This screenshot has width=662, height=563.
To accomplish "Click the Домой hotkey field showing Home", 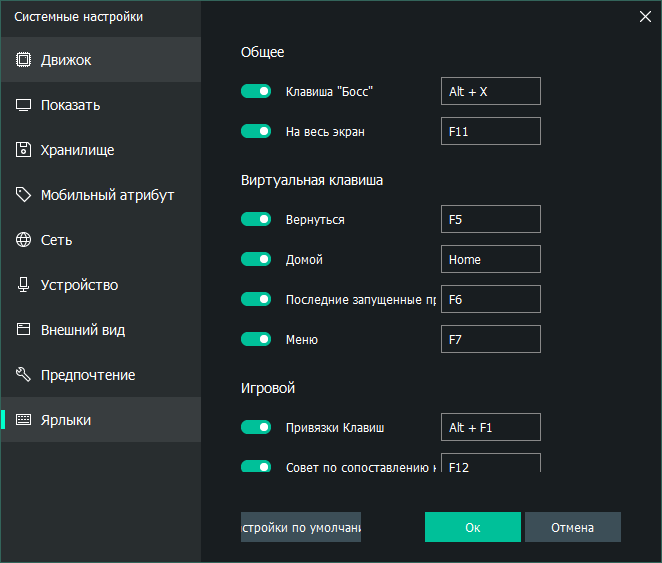I will [x=490, y=259].
